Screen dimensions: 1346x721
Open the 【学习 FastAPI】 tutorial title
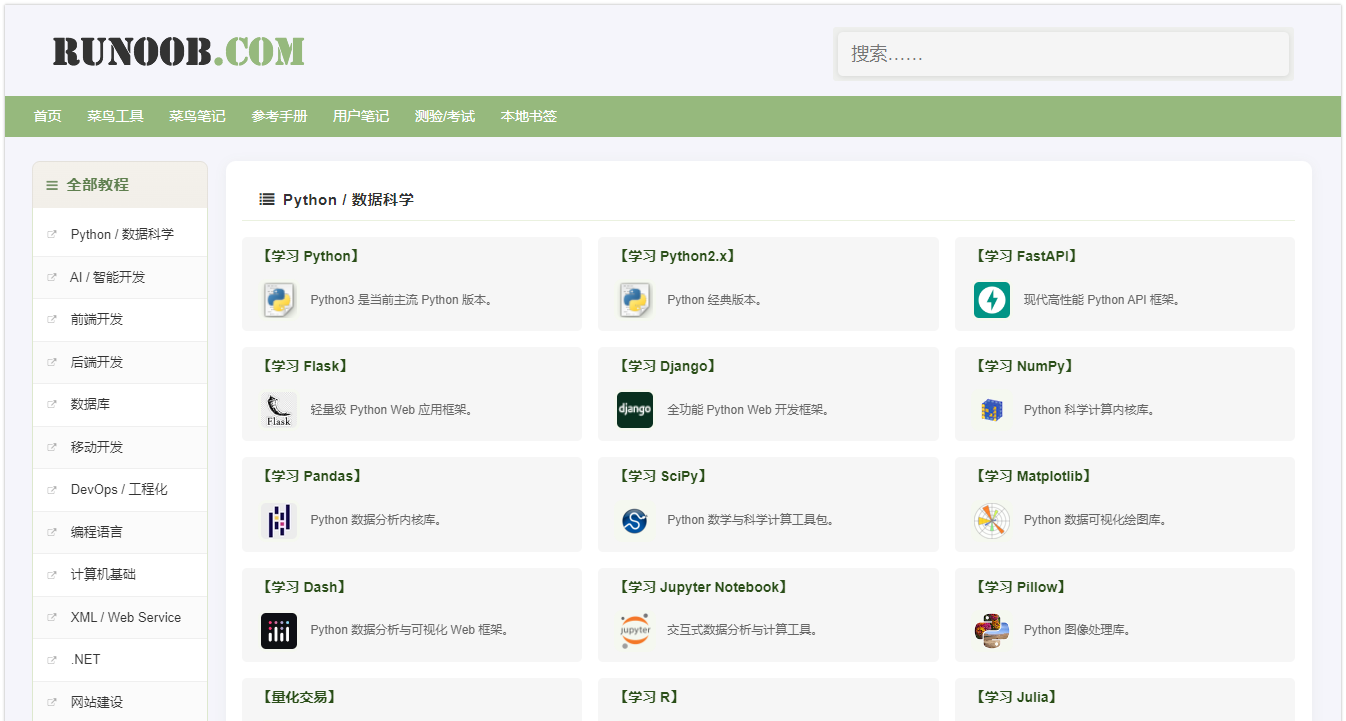(x=1028, y=256)
